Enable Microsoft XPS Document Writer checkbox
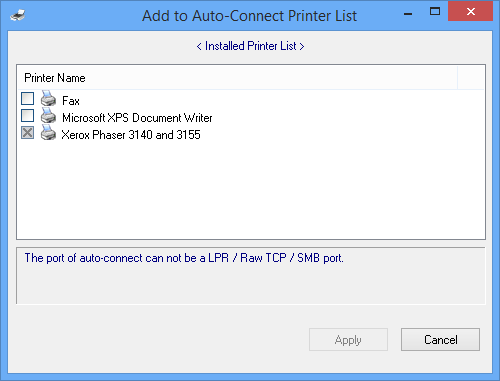500x381 pixels. click(28, 116)
